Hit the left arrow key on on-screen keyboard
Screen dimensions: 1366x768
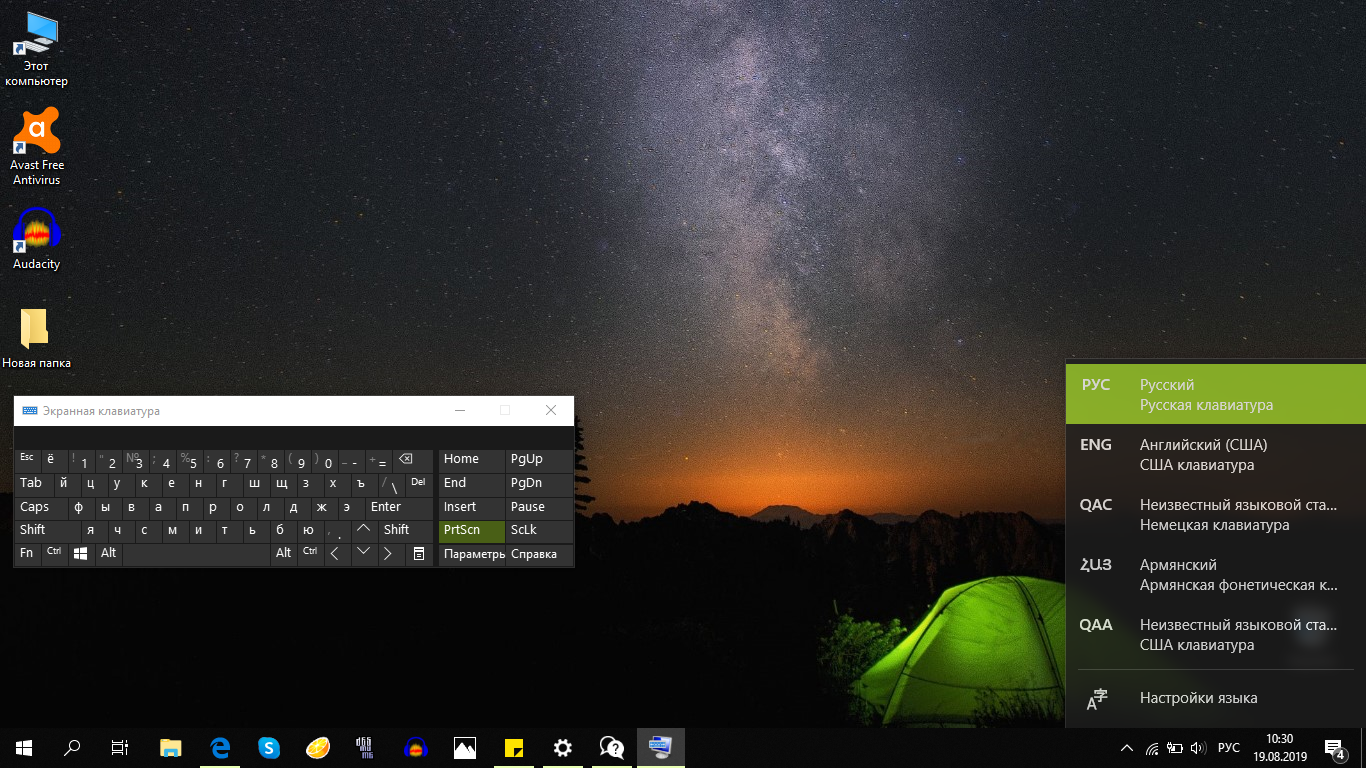336,553
